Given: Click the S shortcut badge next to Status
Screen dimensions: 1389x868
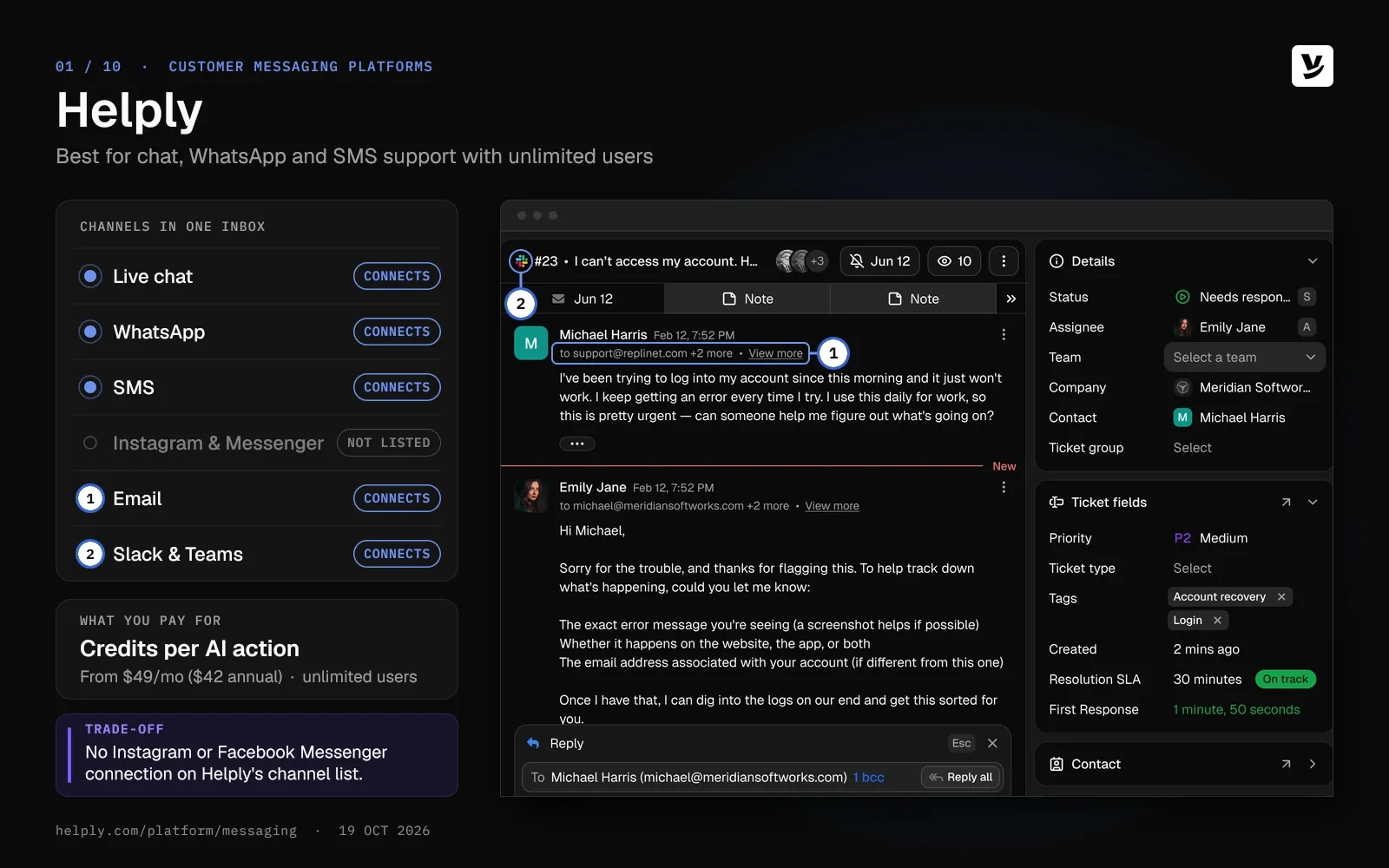Looking at the screenshot, I should click(x=1307, y=297).
